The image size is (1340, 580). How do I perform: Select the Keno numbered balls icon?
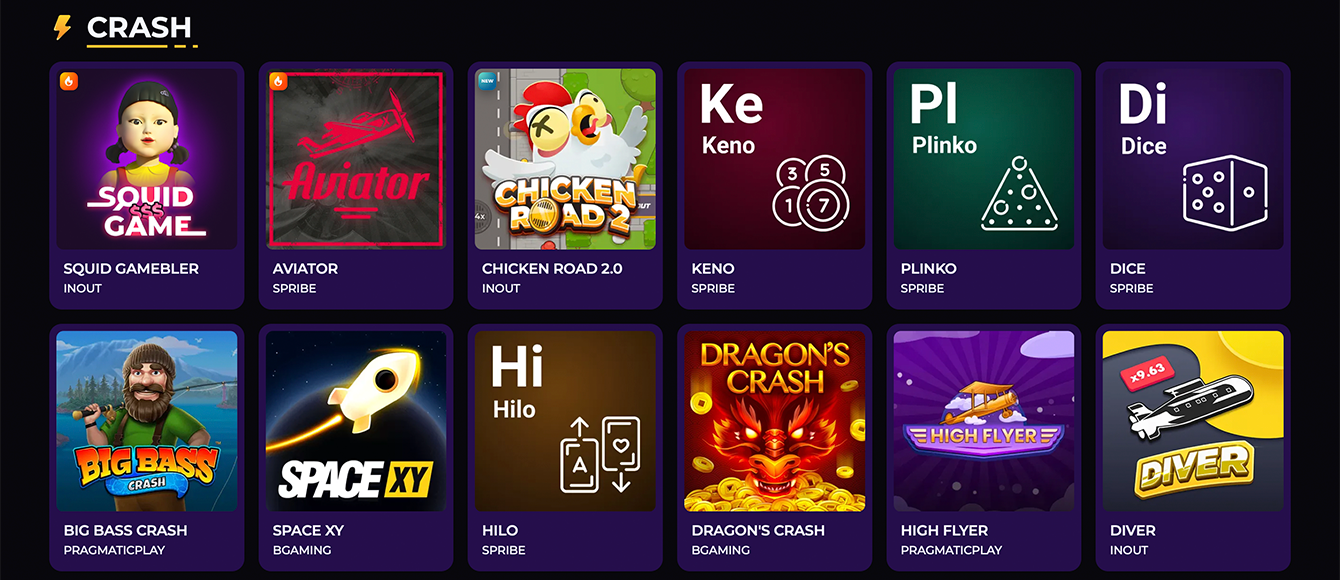point(811,190)
